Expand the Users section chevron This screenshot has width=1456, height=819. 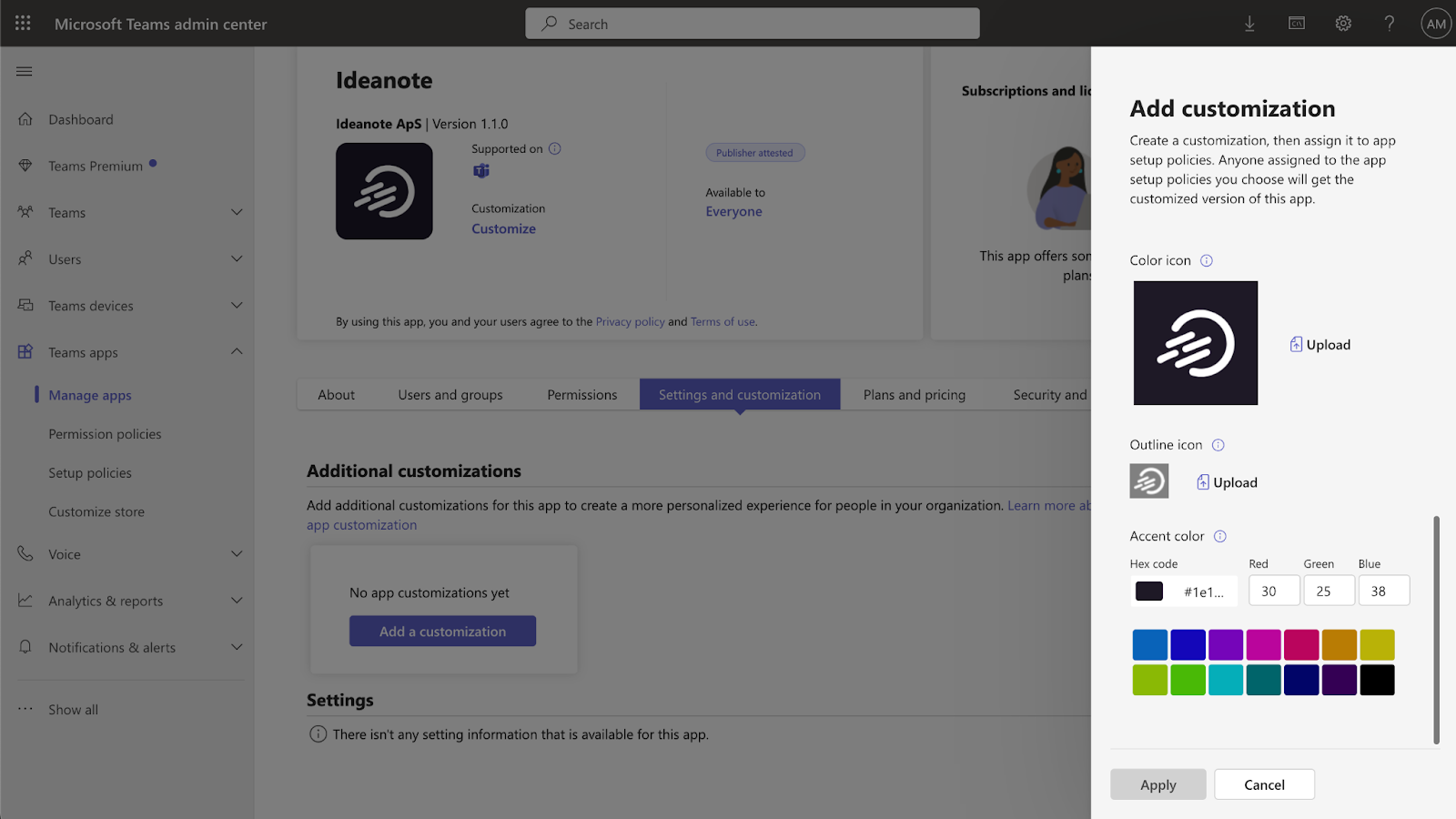click(237, 258)
